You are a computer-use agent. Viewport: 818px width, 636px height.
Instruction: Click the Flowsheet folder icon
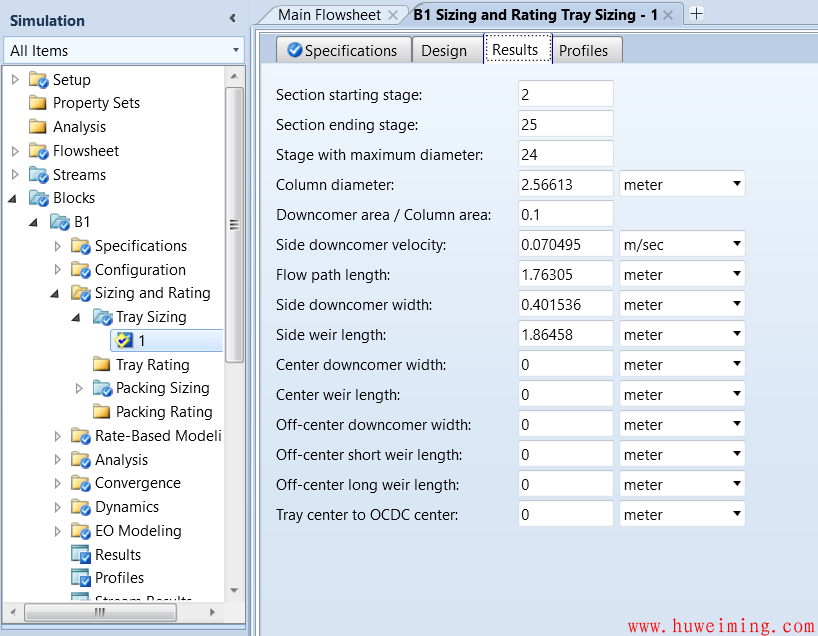click(x=39, y=151)
